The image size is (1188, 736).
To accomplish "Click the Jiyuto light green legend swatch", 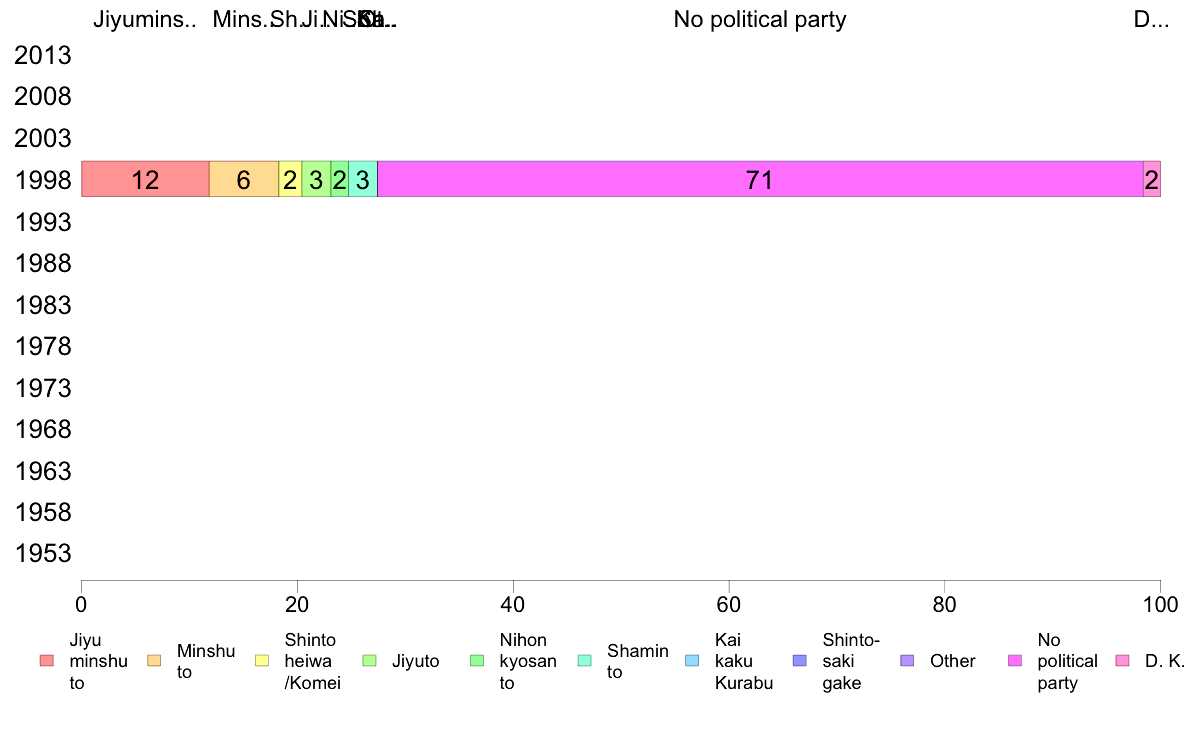I will [x=370, y=661].
